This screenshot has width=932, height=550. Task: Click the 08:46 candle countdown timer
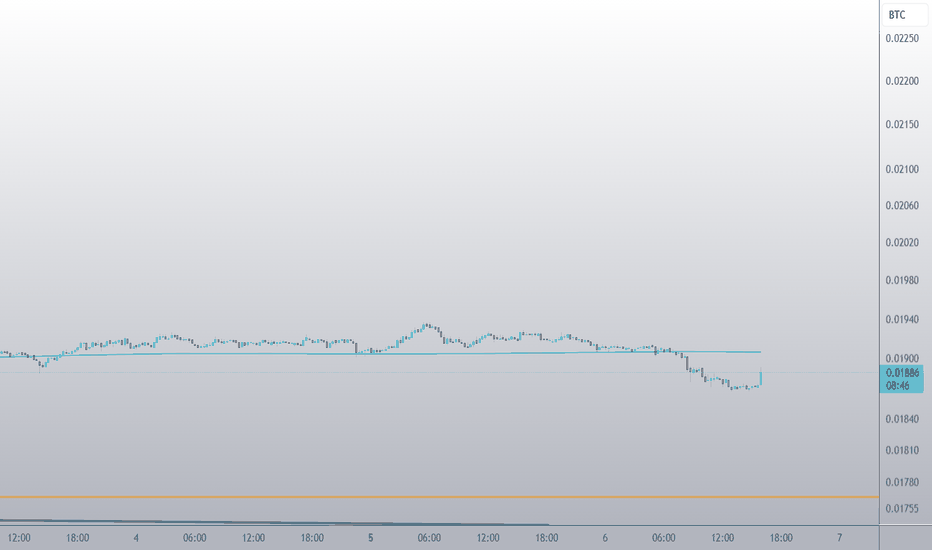click(898, 386)
